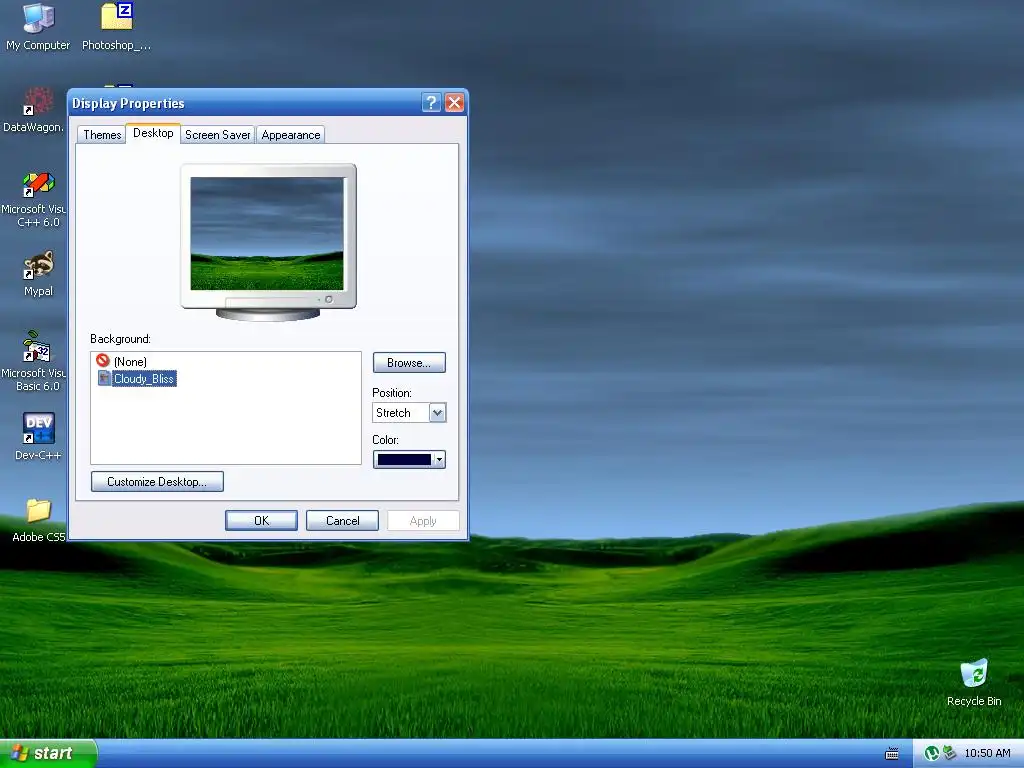The width and height of the screenshot is (1024, 768).
Task: Click the network connection tray icon
Action: coord(950,753)
